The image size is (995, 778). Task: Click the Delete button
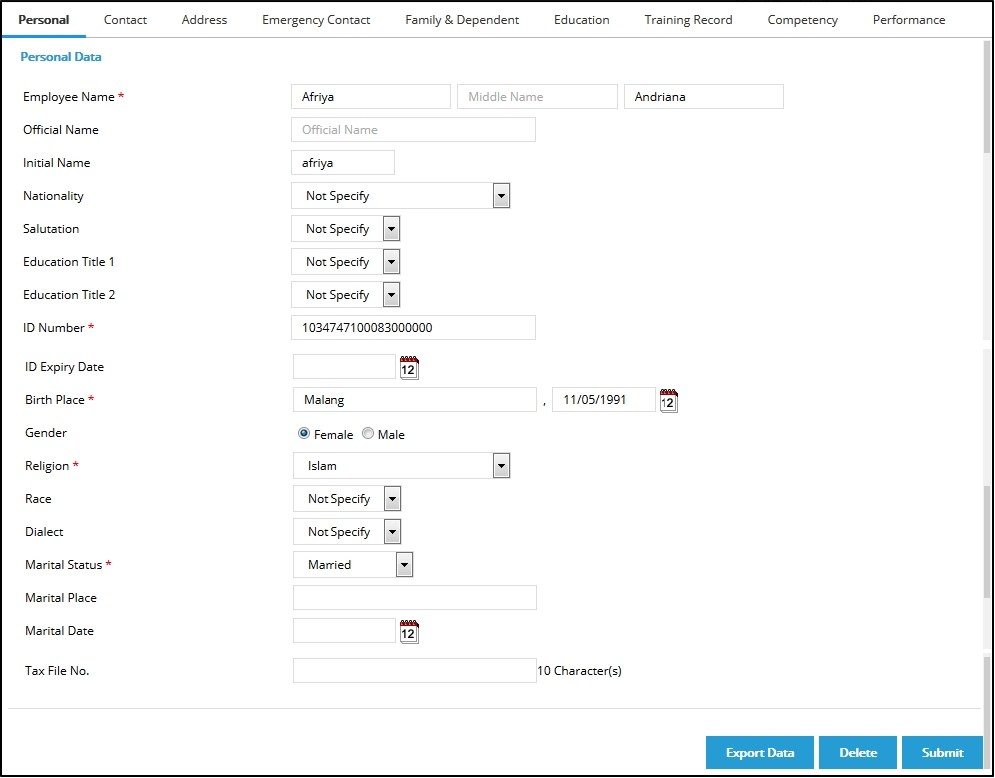click(x=858, y=753)
